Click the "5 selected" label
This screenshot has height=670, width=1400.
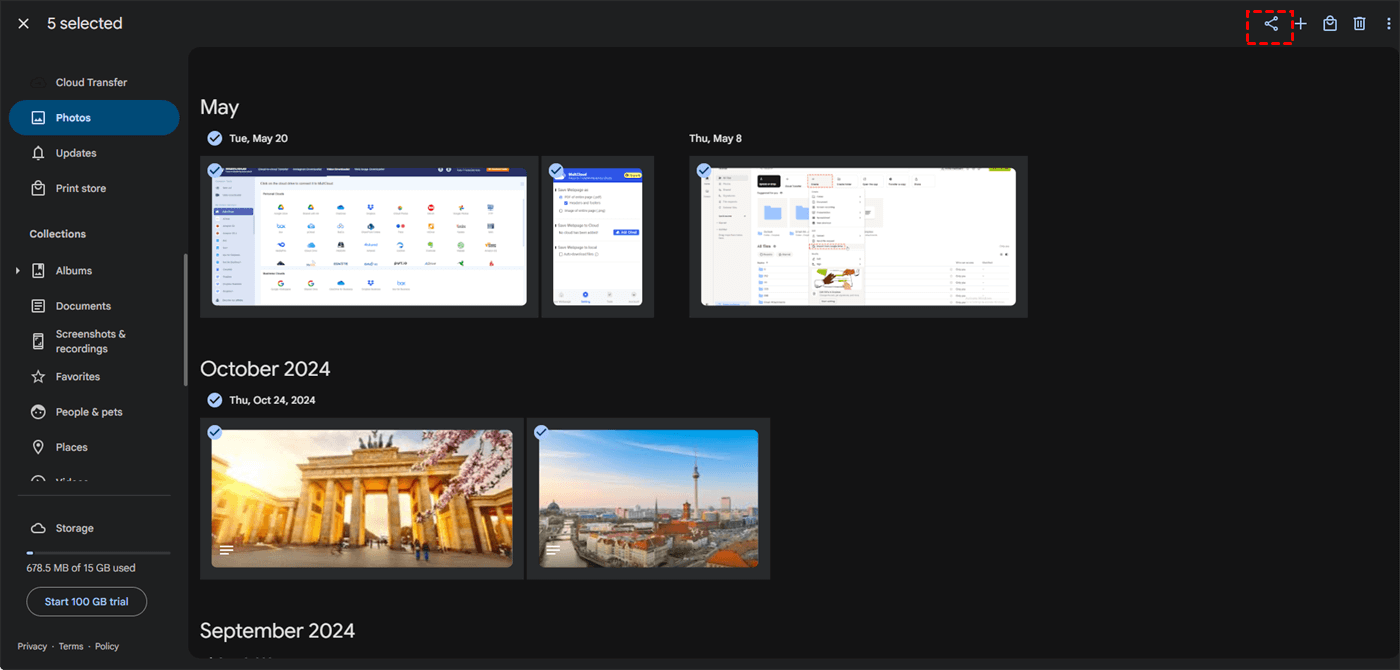tap(85, 23)
